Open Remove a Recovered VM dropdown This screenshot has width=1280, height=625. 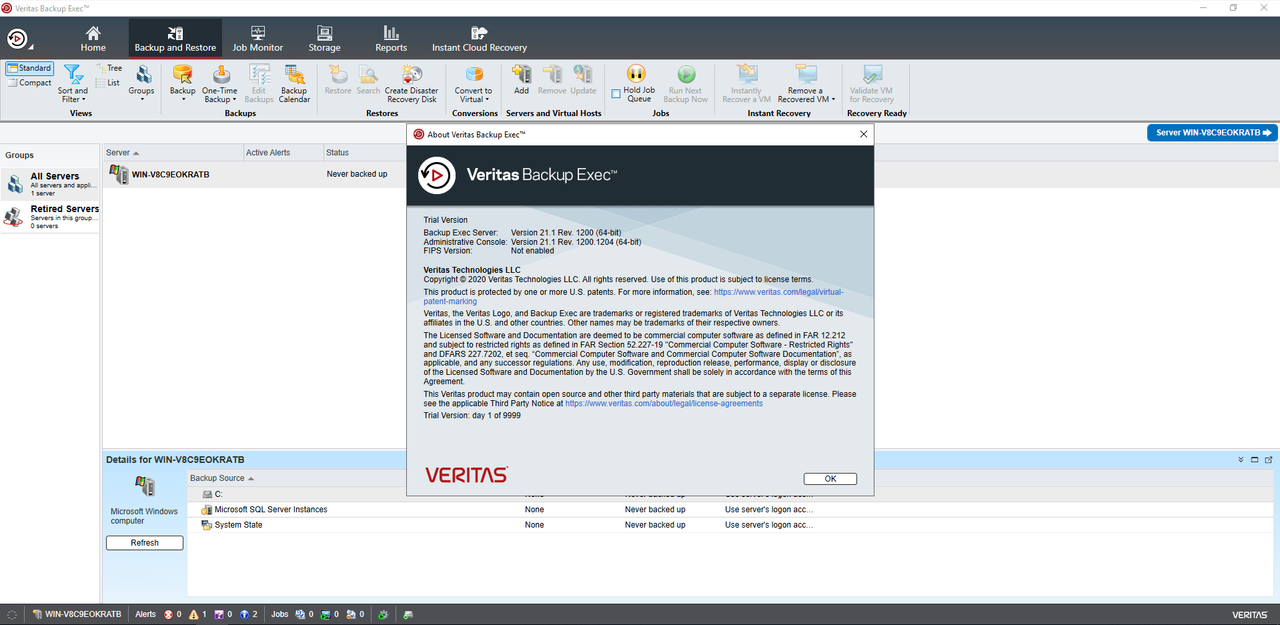(x=806, y=83)
